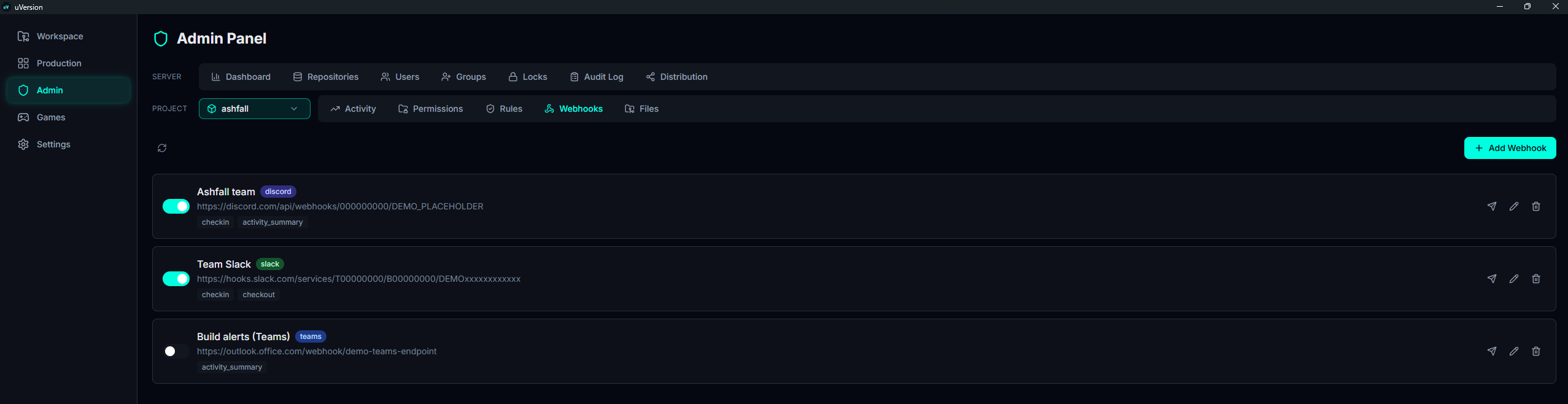1568x404 pixels.
Task: Switch to the Rules tab
Action: pyautogui.click(x=504, y=109)
